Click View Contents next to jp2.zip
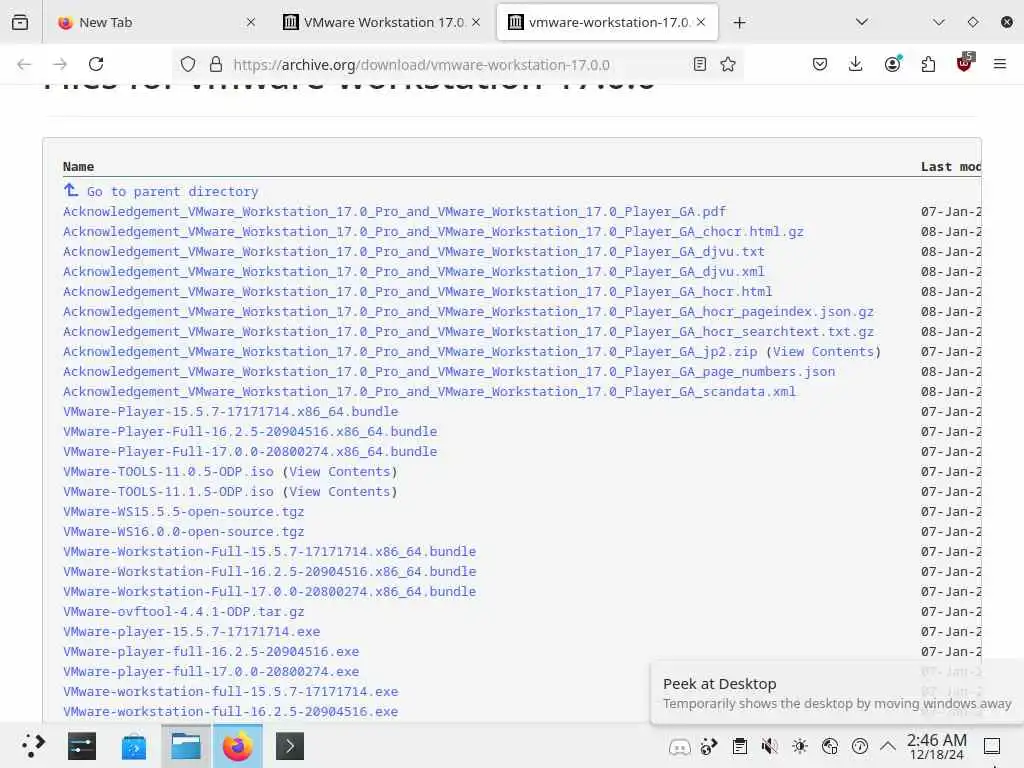 point(824,351)
